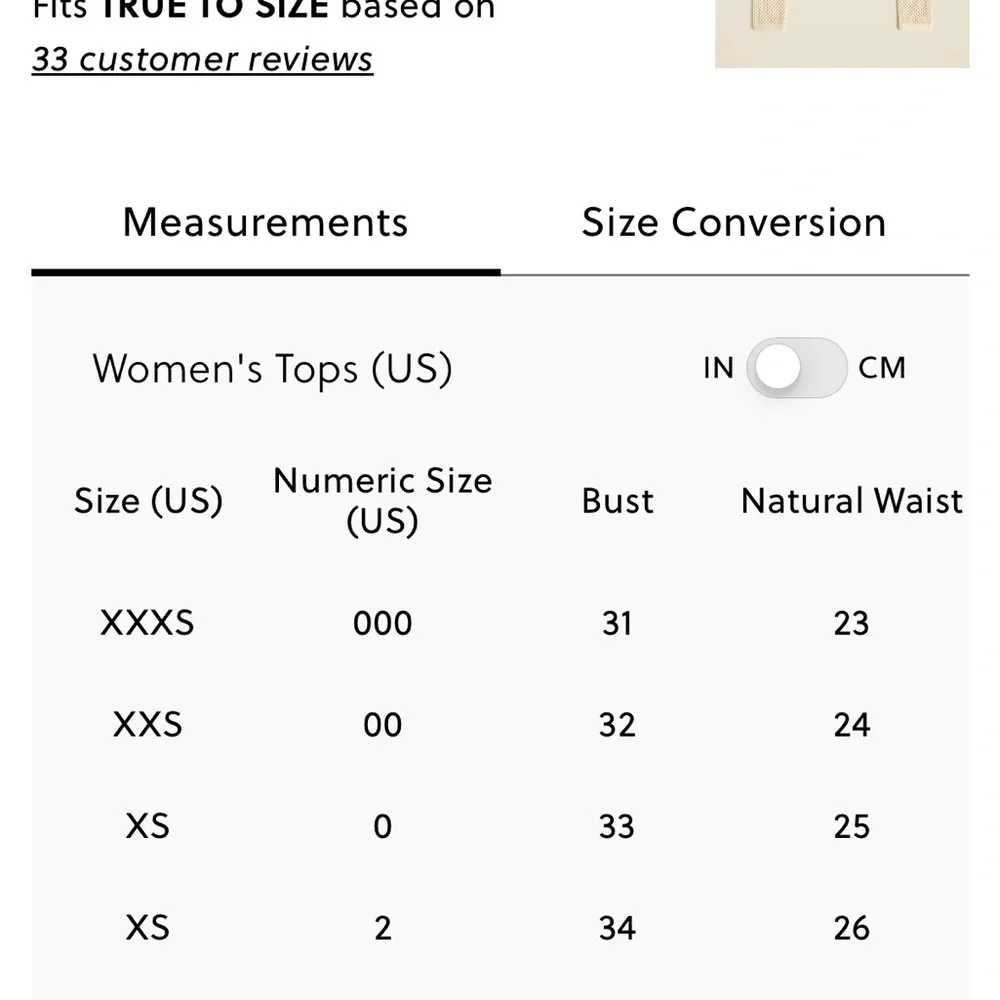This screenshot has width=1000, height=1000.
Task: Click the Bust column header
Action: click(617, 500)
